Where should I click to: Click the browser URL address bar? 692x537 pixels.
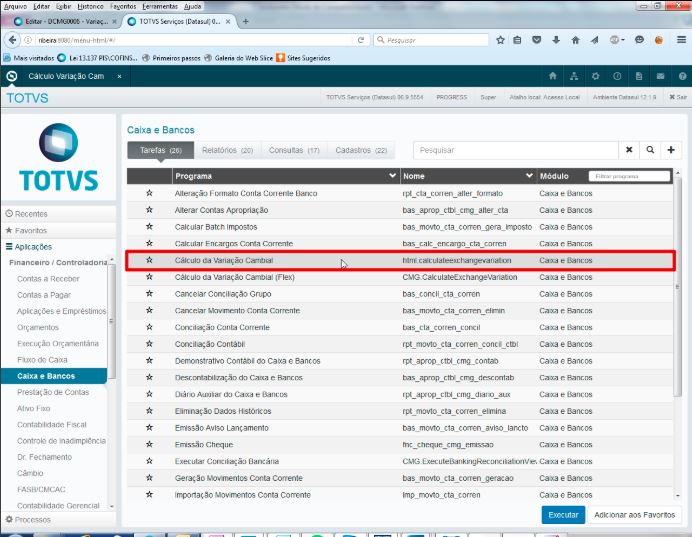pos(194,40)
